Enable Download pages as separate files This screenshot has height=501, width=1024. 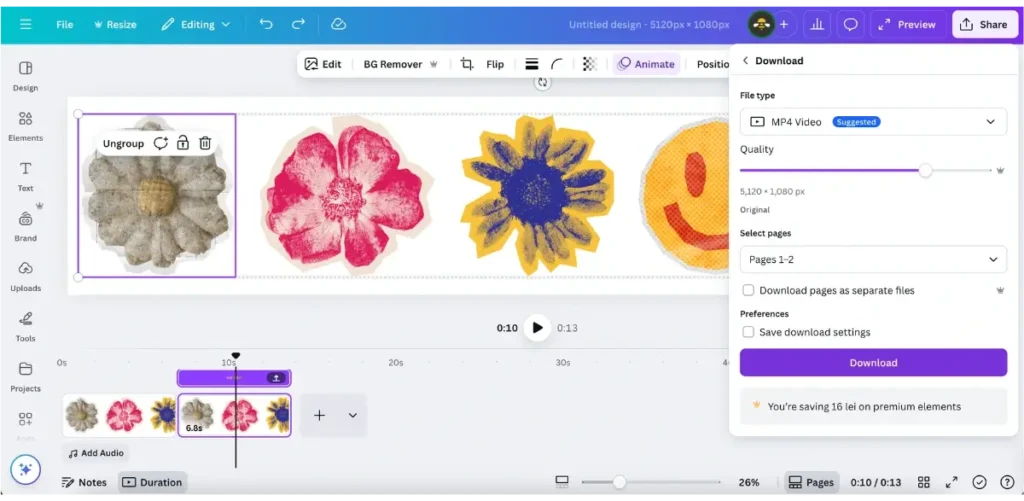tap(748, 290)
